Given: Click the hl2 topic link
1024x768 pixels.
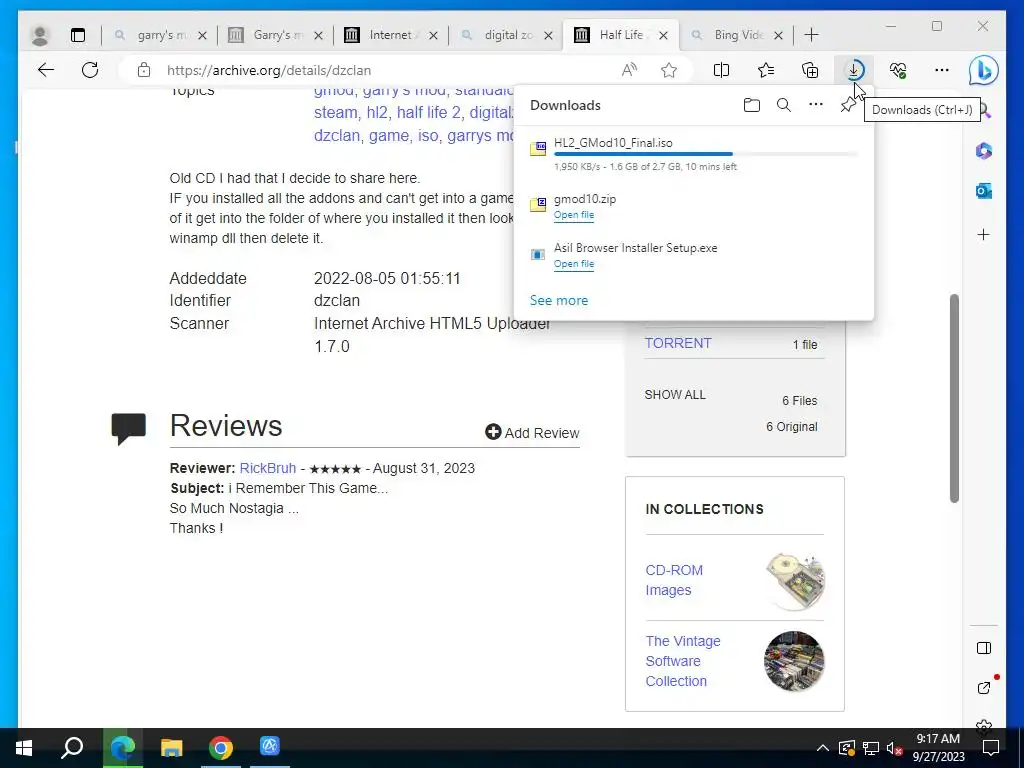Looking at the screenshot, I should (x=377, y=112).
